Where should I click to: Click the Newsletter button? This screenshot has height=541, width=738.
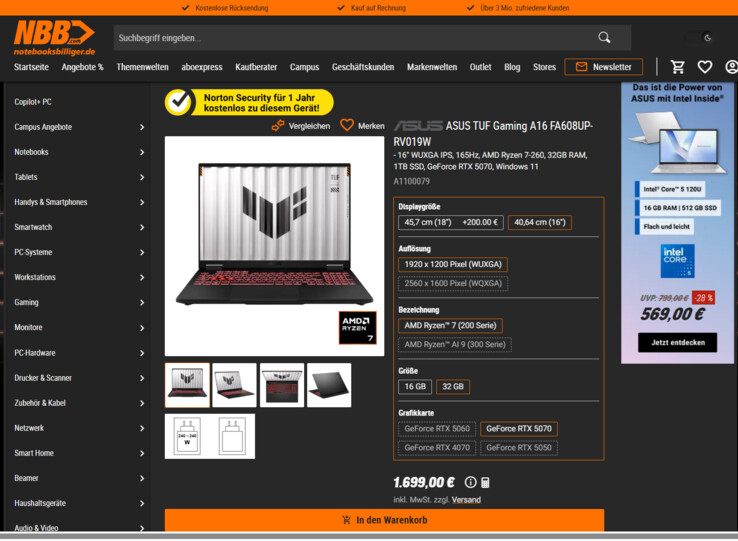604,67
